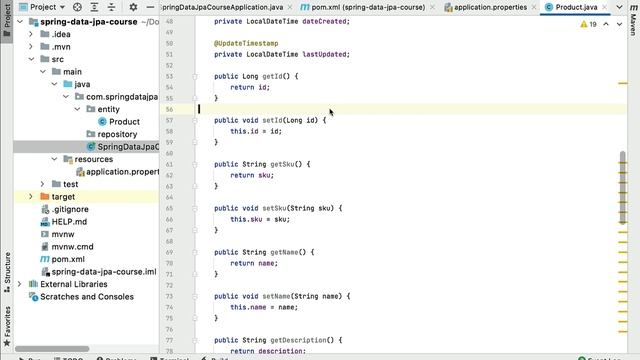Collapse the java folder
The height and width of the screenshot is (360, 640).
54,84
